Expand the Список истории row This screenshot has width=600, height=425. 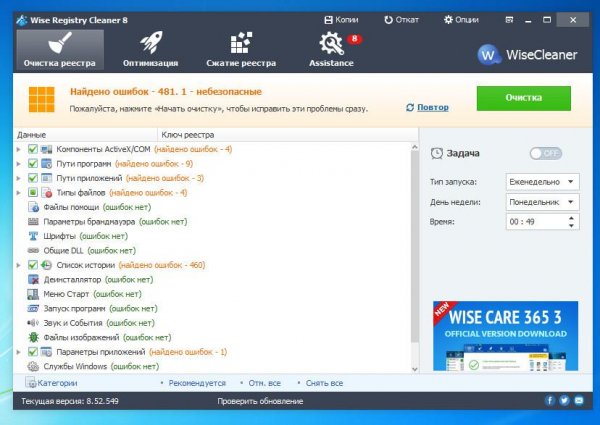pyautogui.click(x=19, y=265)
